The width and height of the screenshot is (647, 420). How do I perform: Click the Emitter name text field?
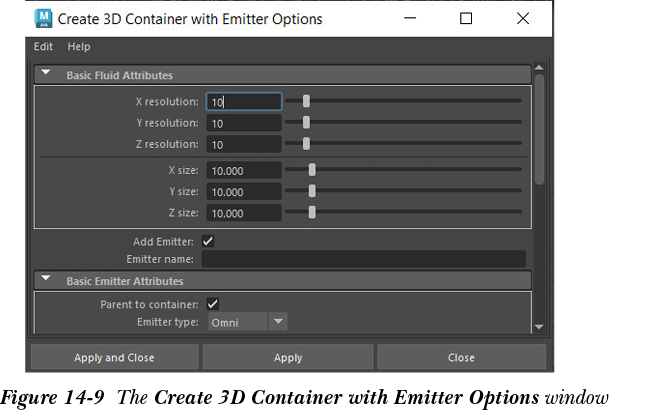coord(364,260)
